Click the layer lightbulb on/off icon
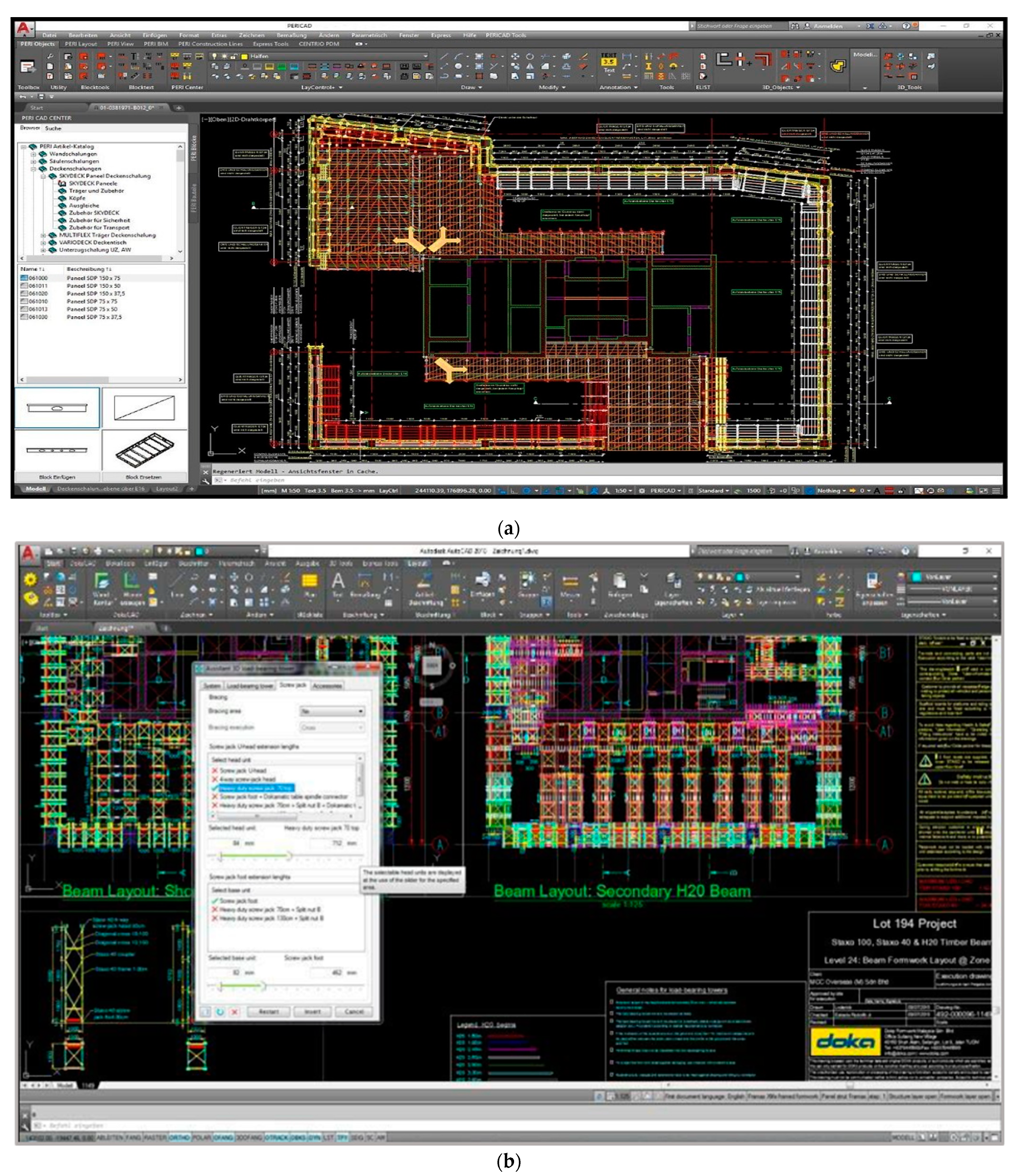 [214, 57]
